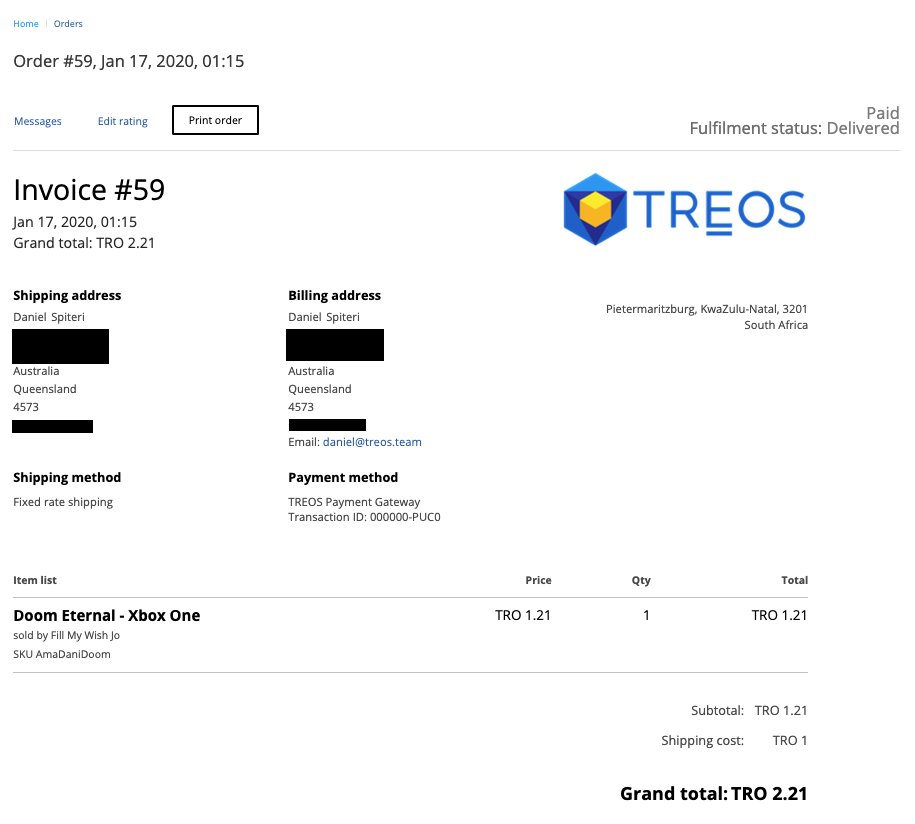
Task: Click TREOS Payment Gateway text
Action: point(354,502)
